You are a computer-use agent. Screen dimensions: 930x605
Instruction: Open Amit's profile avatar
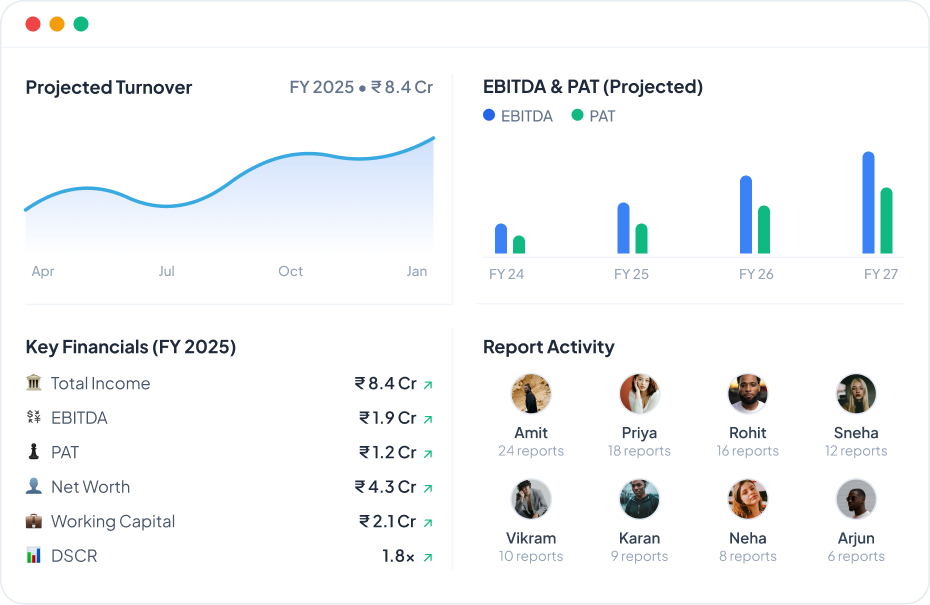pyautogui.click(x=531, y=393)
